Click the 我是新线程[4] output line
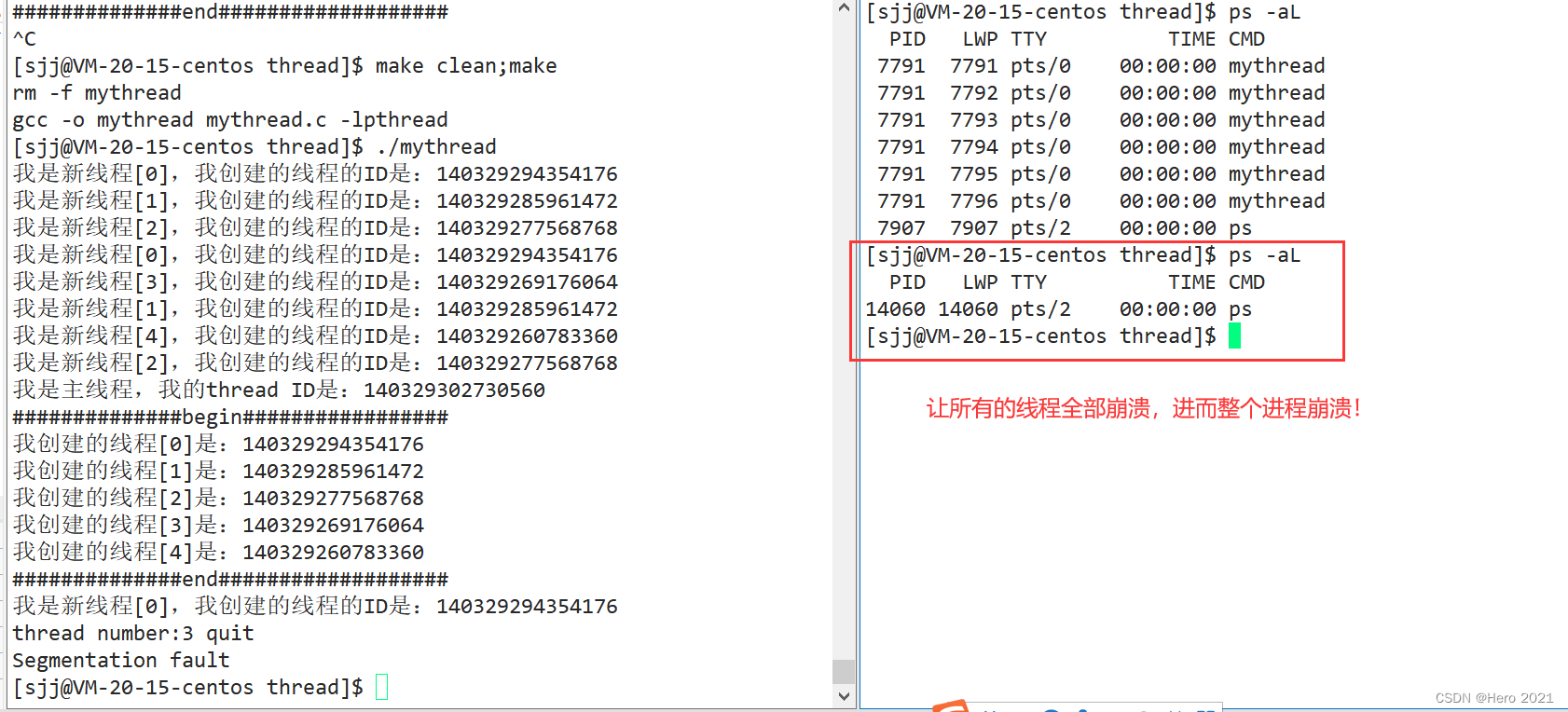This screenshot has height=712, width=1568. (x=315, y=336)
